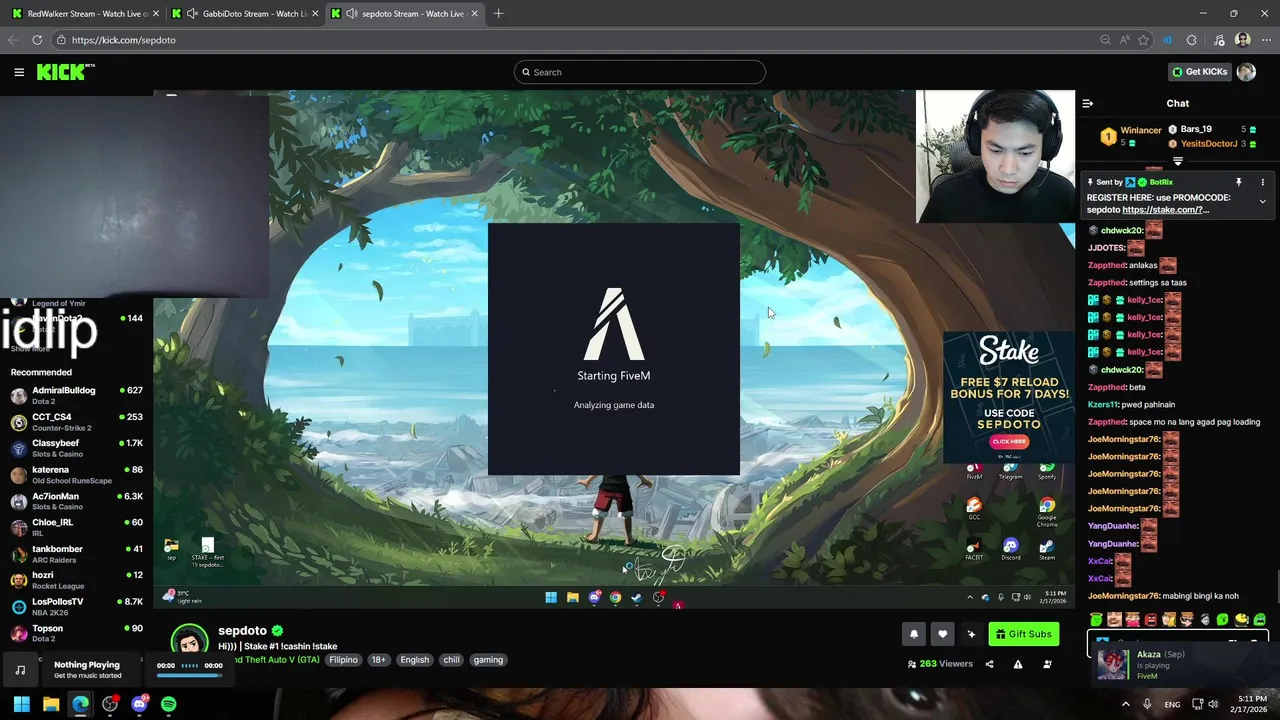Click the music progress bar
Viewport: 1280px width, 720px height.
(x=189, y=675)
